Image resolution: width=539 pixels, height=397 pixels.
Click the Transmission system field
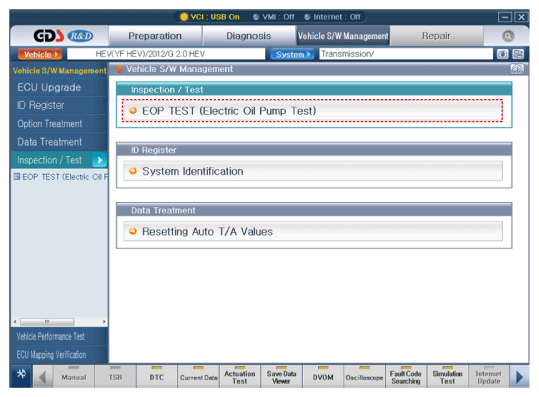406,54
